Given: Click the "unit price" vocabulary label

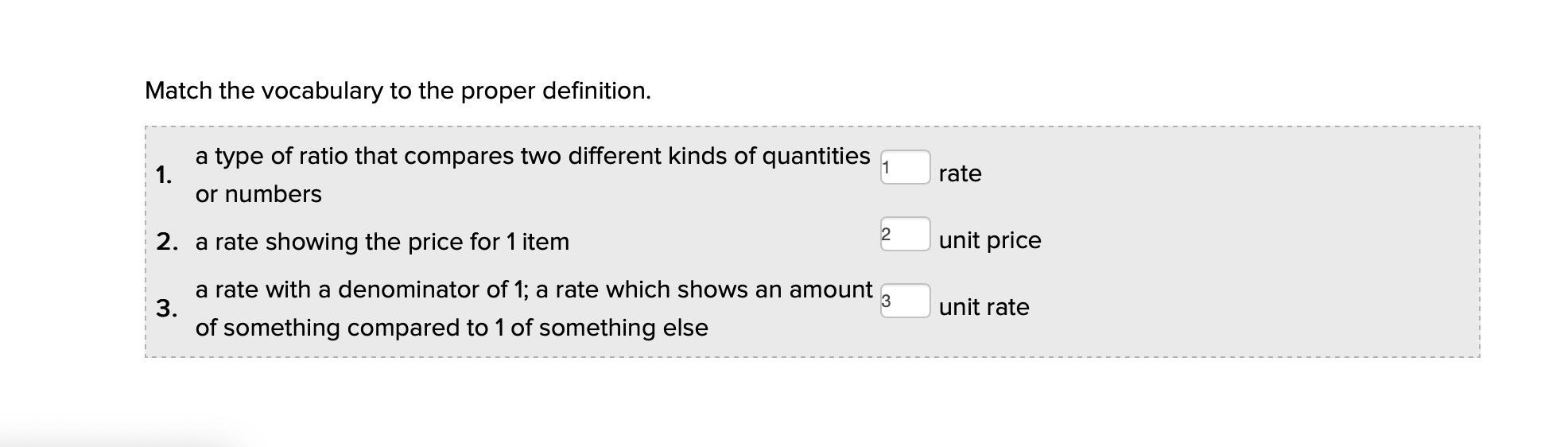Looking at the screenshot, I should [x=989, y=240].
